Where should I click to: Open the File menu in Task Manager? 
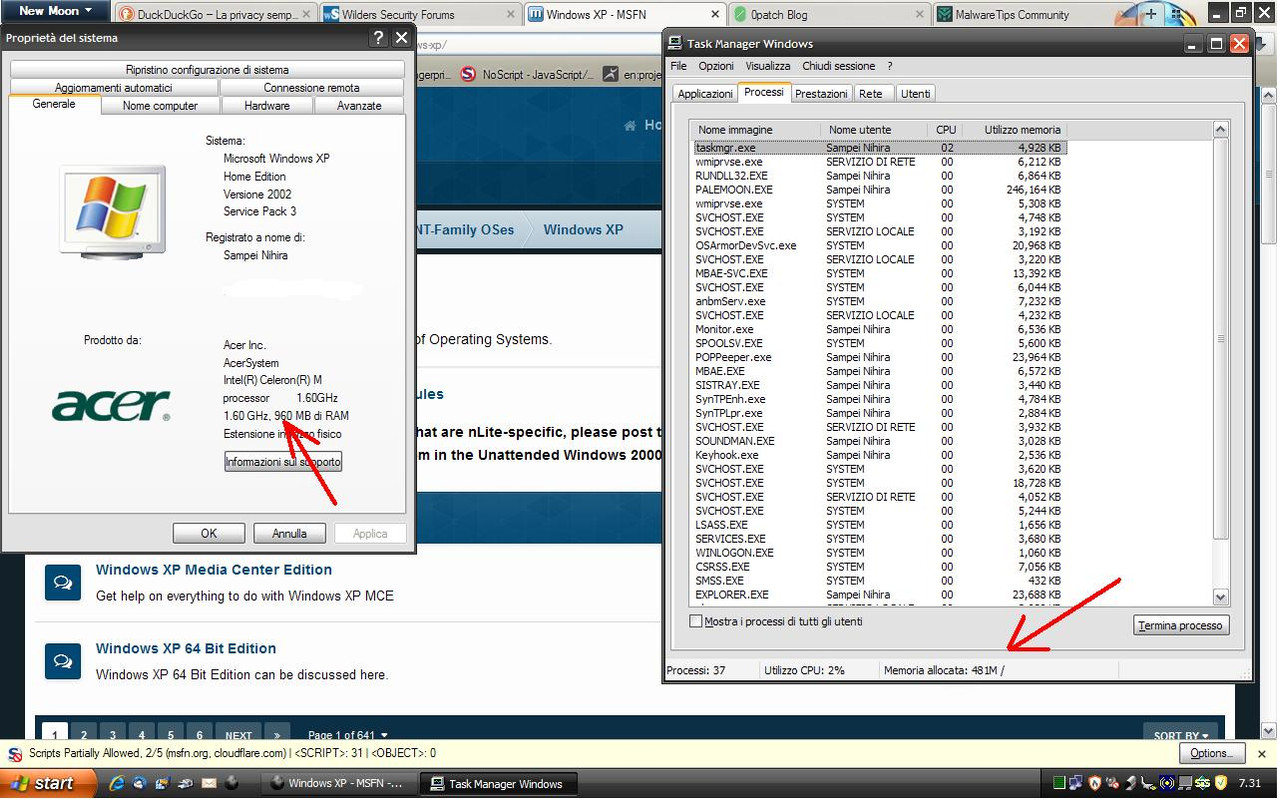click(x=679, y=66)
